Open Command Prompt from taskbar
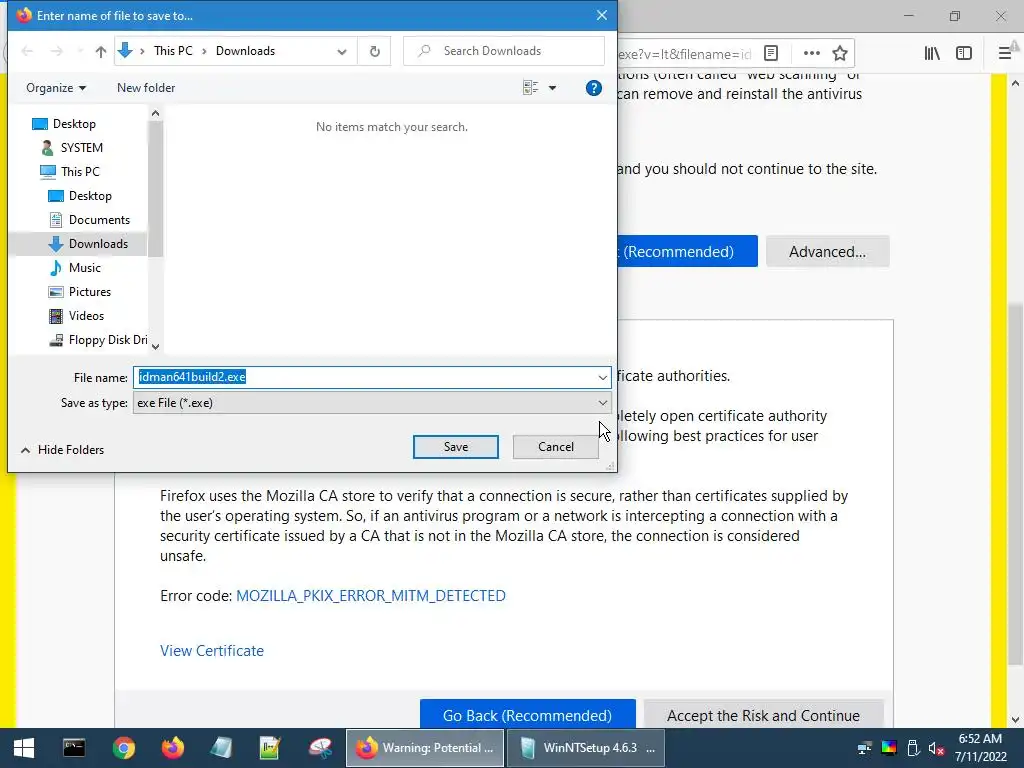The width and height of the screenshot is (1024, 768). [74, 748]
